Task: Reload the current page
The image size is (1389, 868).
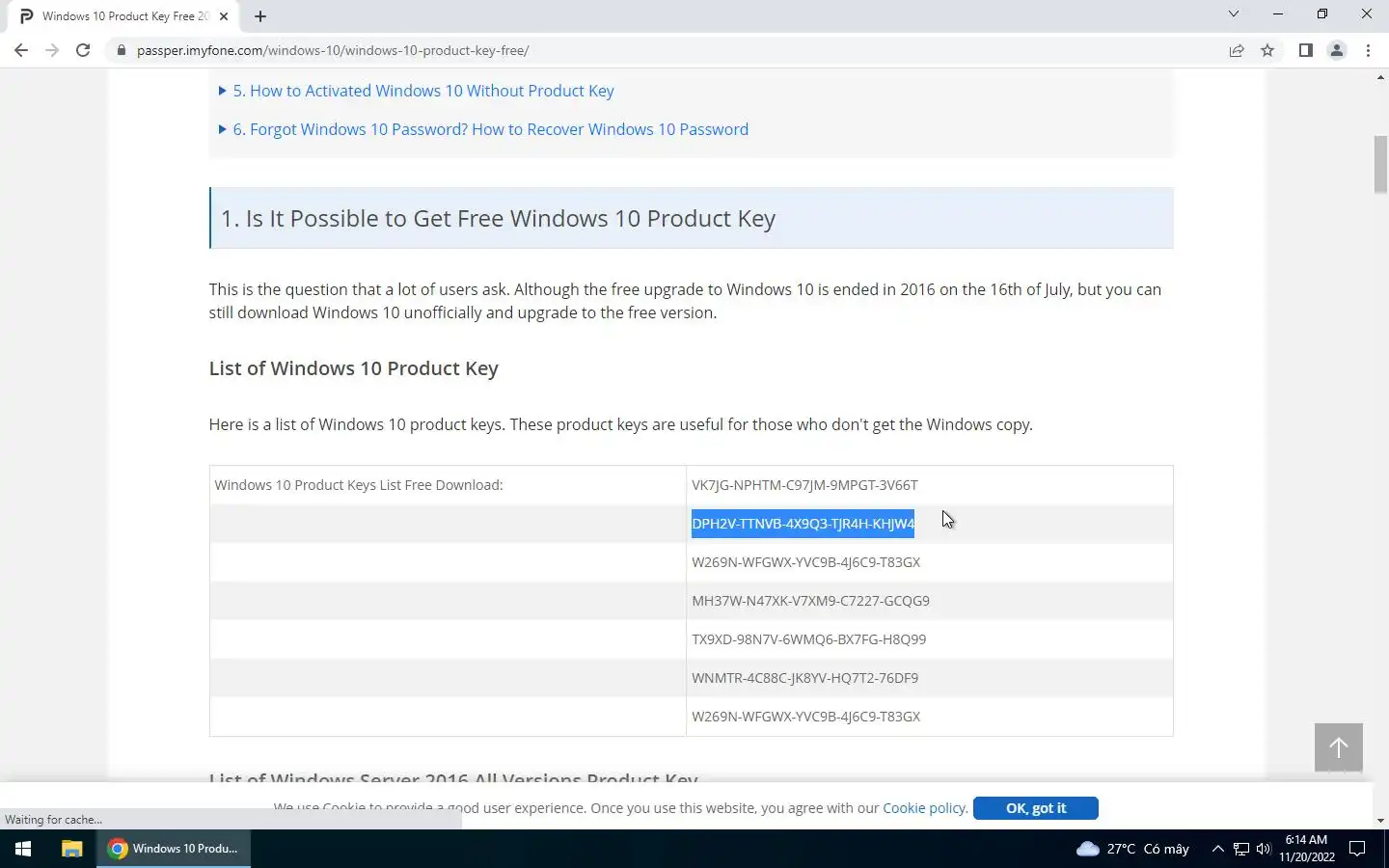Action: pos(83,50)
